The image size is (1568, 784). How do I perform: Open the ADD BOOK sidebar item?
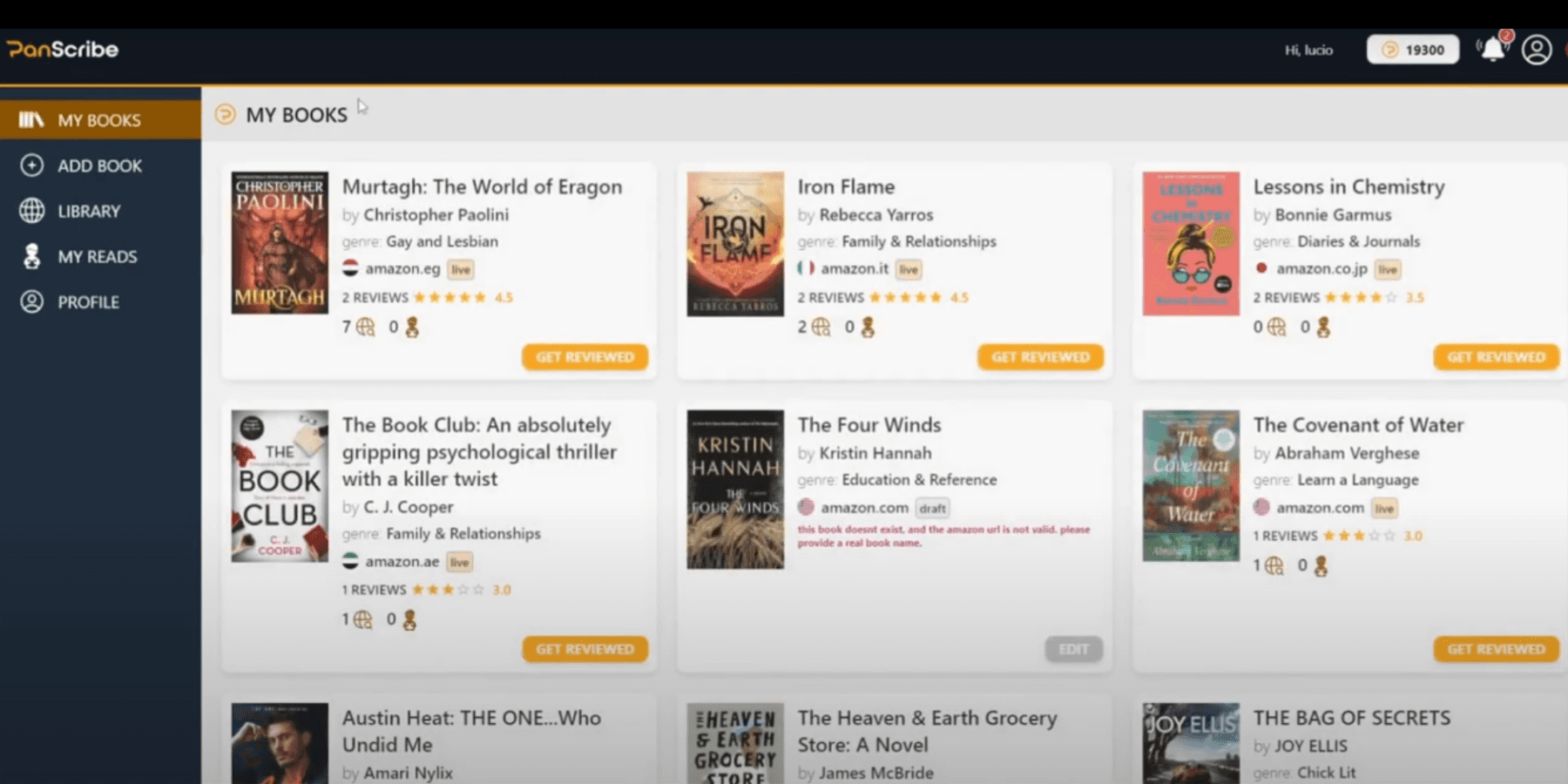100,166
